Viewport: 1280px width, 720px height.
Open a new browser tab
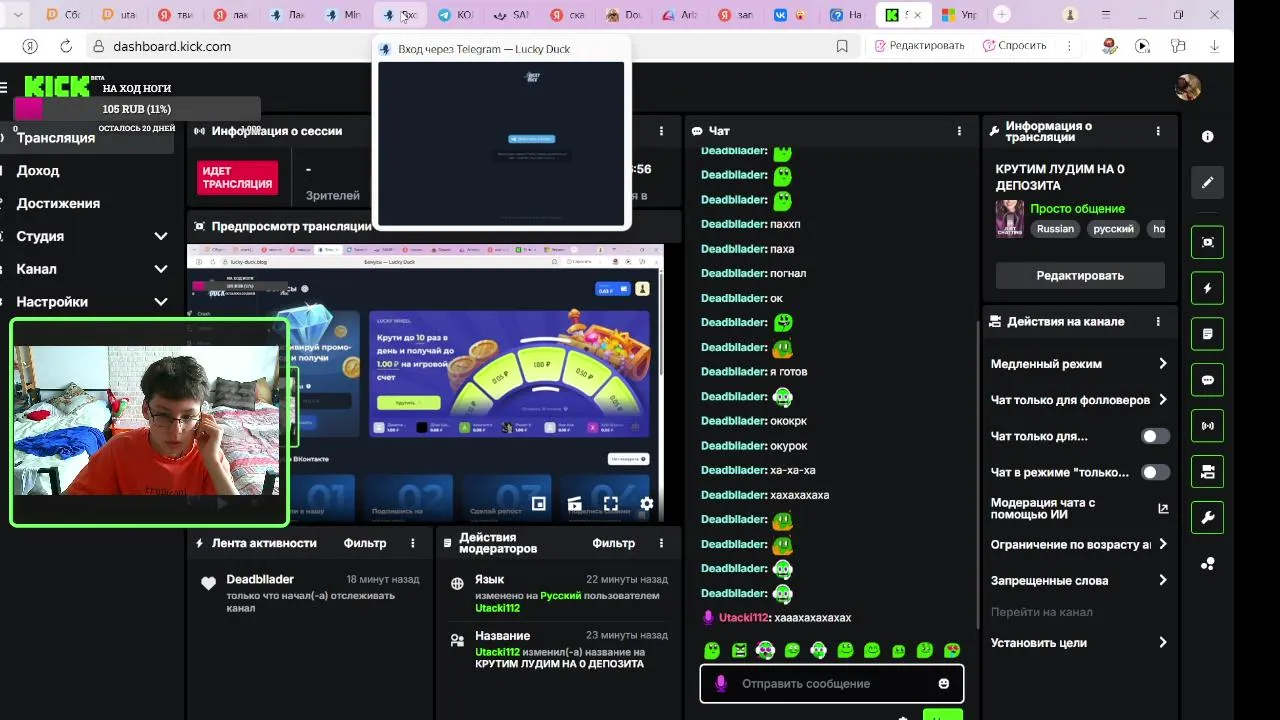coord(1002,15)
